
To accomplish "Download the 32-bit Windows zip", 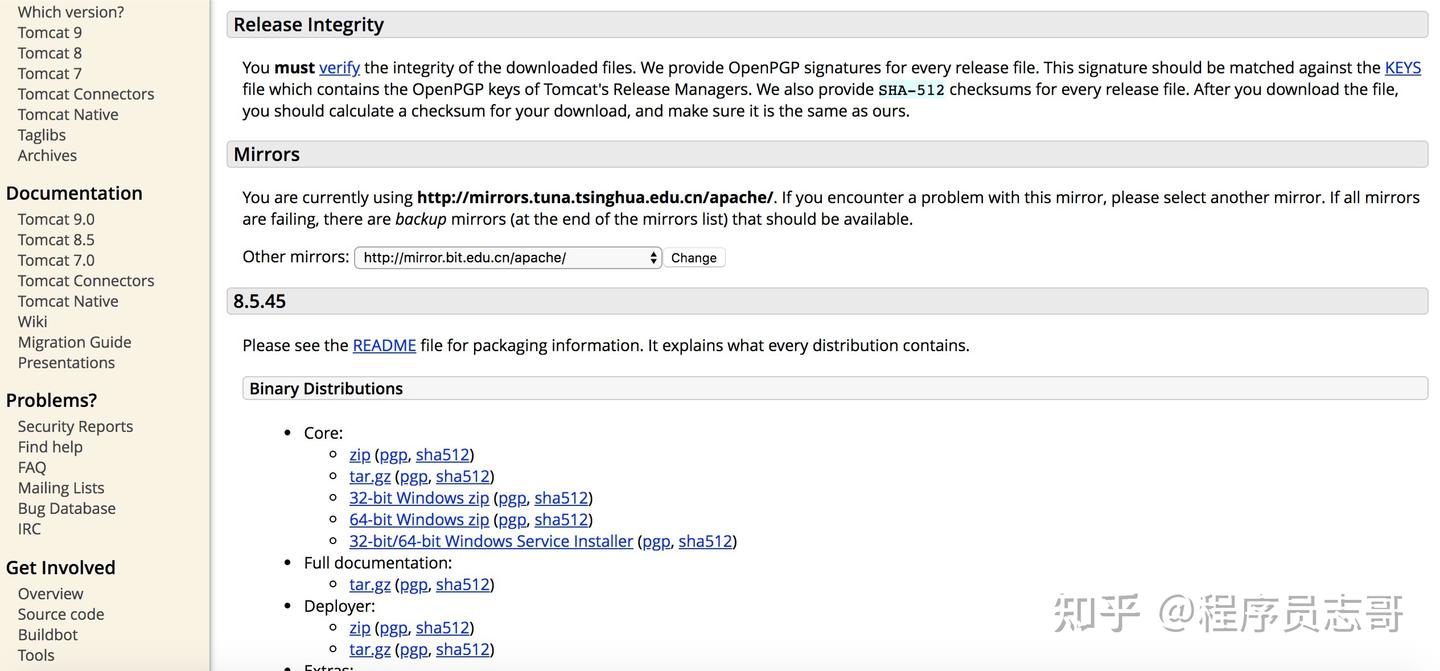I will click(x=419, y=498).
